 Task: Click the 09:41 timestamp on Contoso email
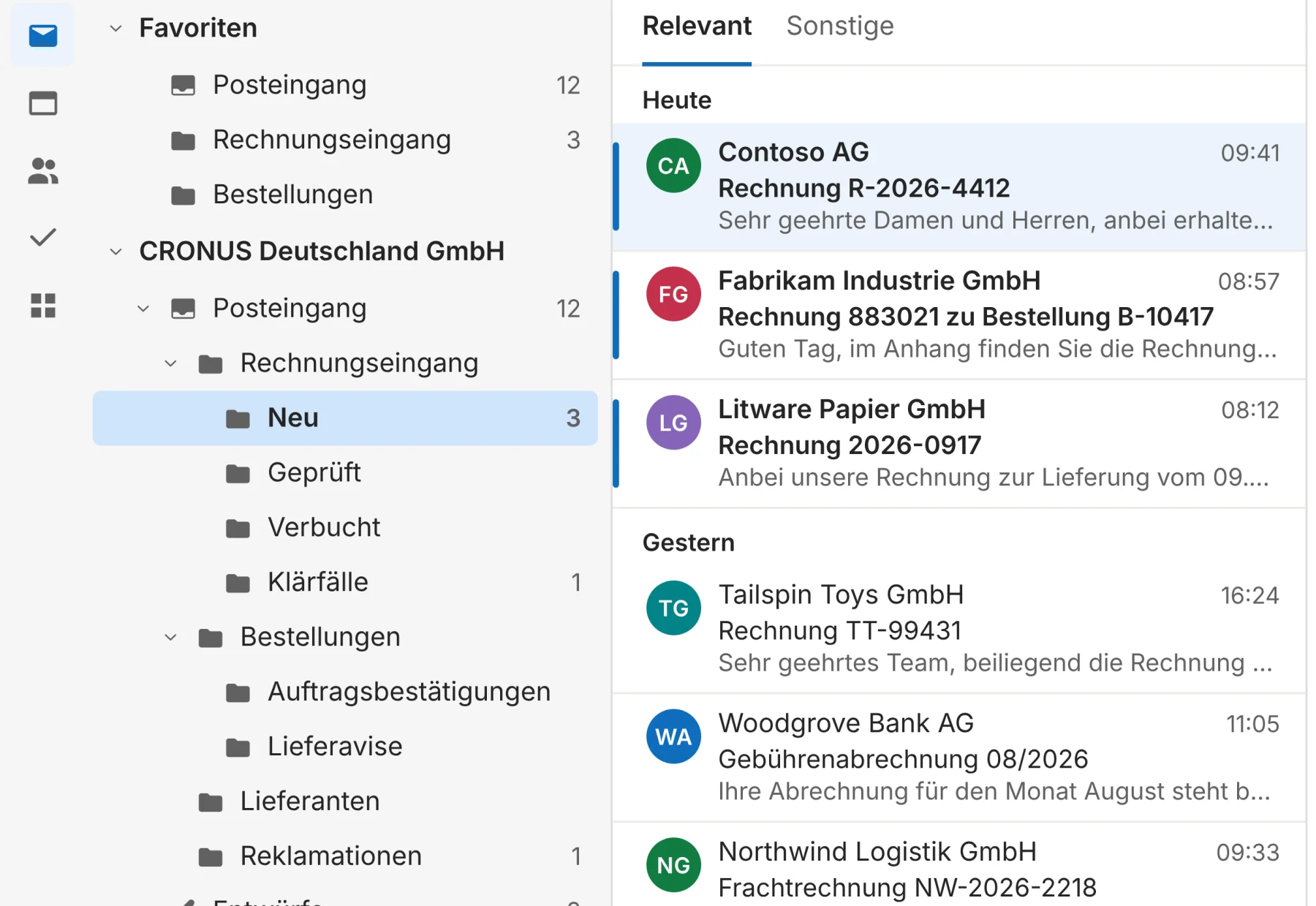click(x=1250, y=153)
